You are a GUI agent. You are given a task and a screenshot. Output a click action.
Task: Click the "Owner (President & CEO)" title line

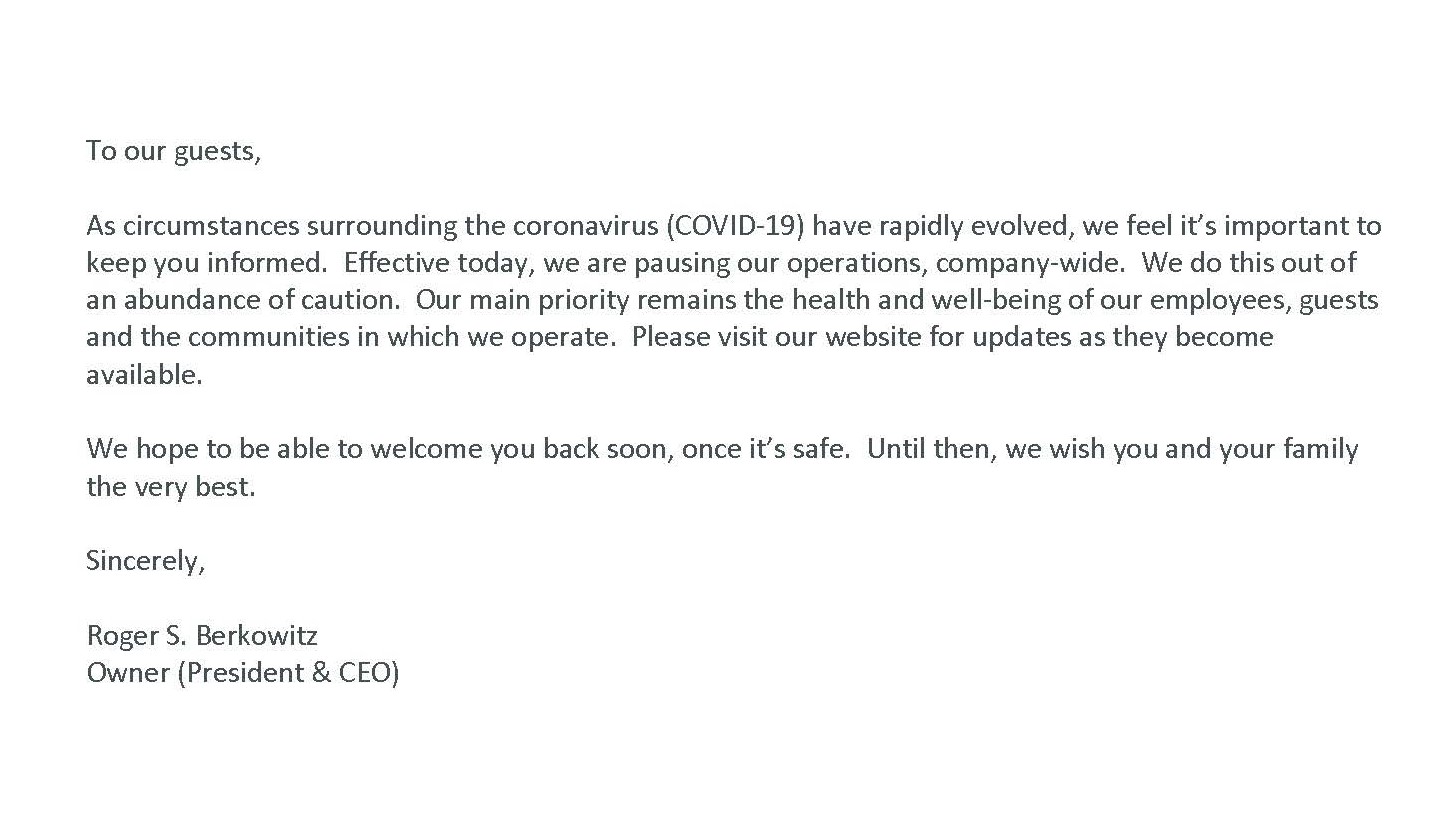tap(243, 673)
